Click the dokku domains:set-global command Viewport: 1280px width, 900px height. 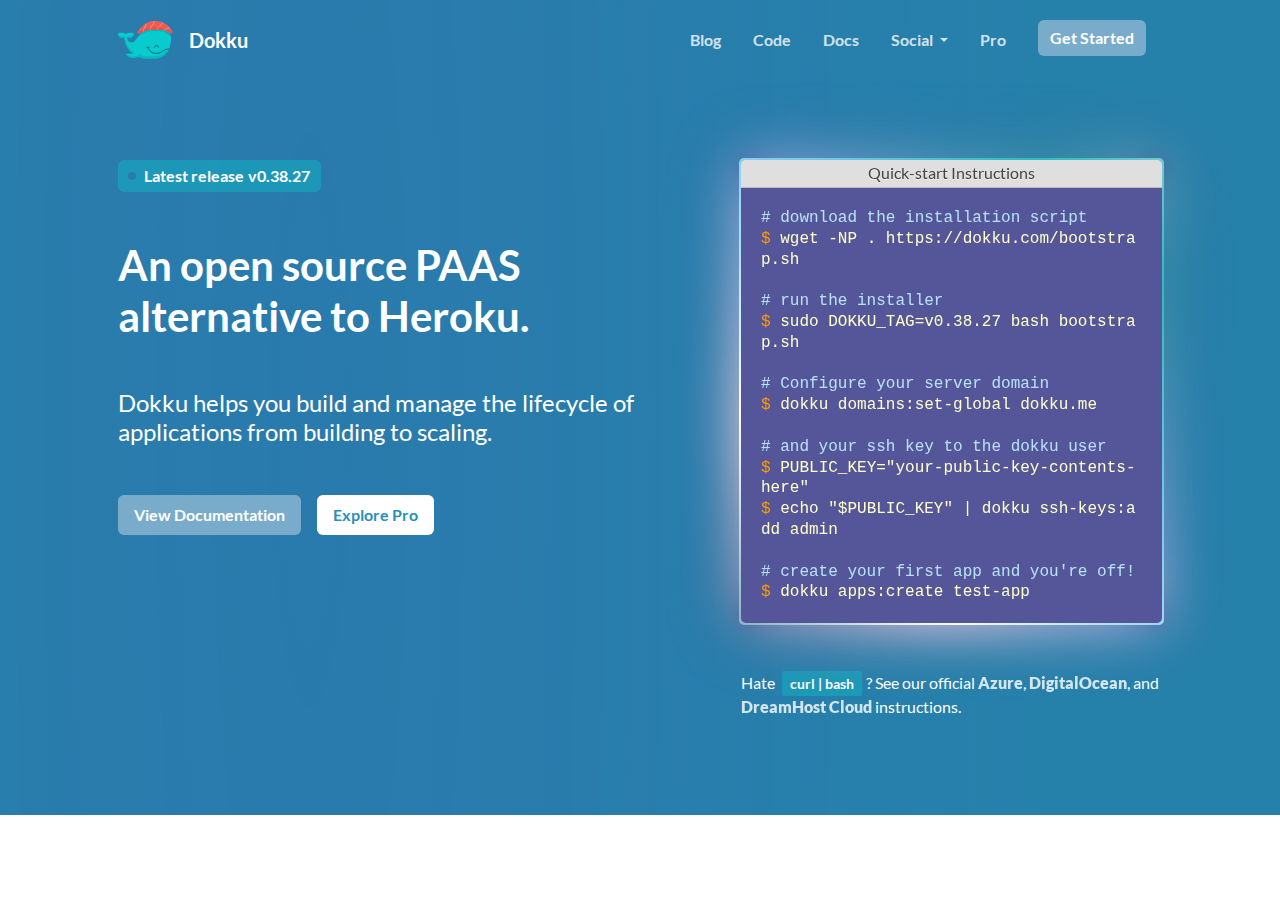[929, 405]
